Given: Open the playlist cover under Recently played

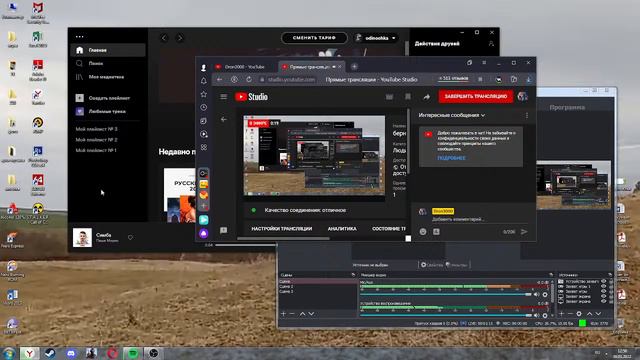Looking at the screenshot, I should [x=180, y=195].
